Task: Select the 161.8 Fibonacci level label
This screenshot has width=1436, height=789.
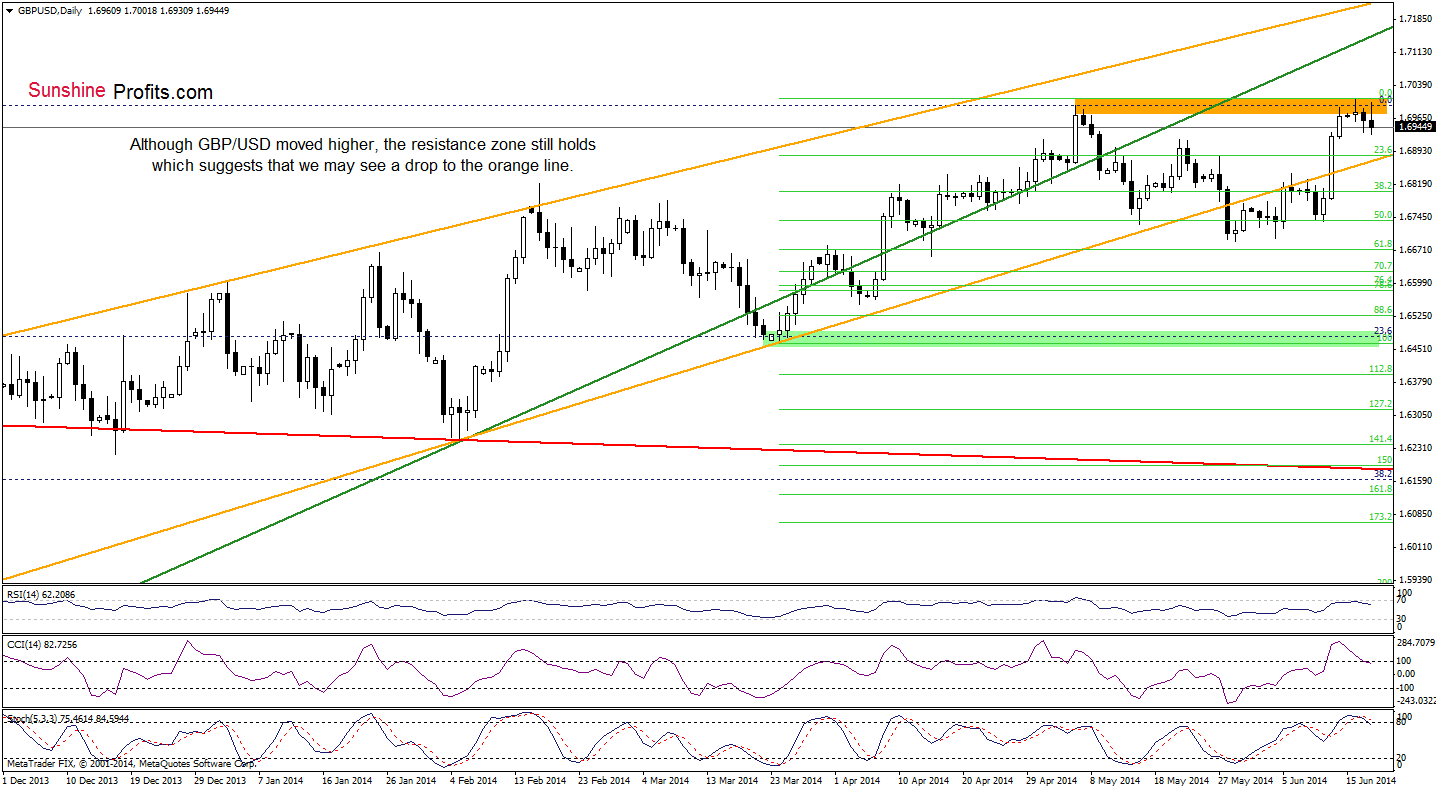Action: click(1381, 489)
